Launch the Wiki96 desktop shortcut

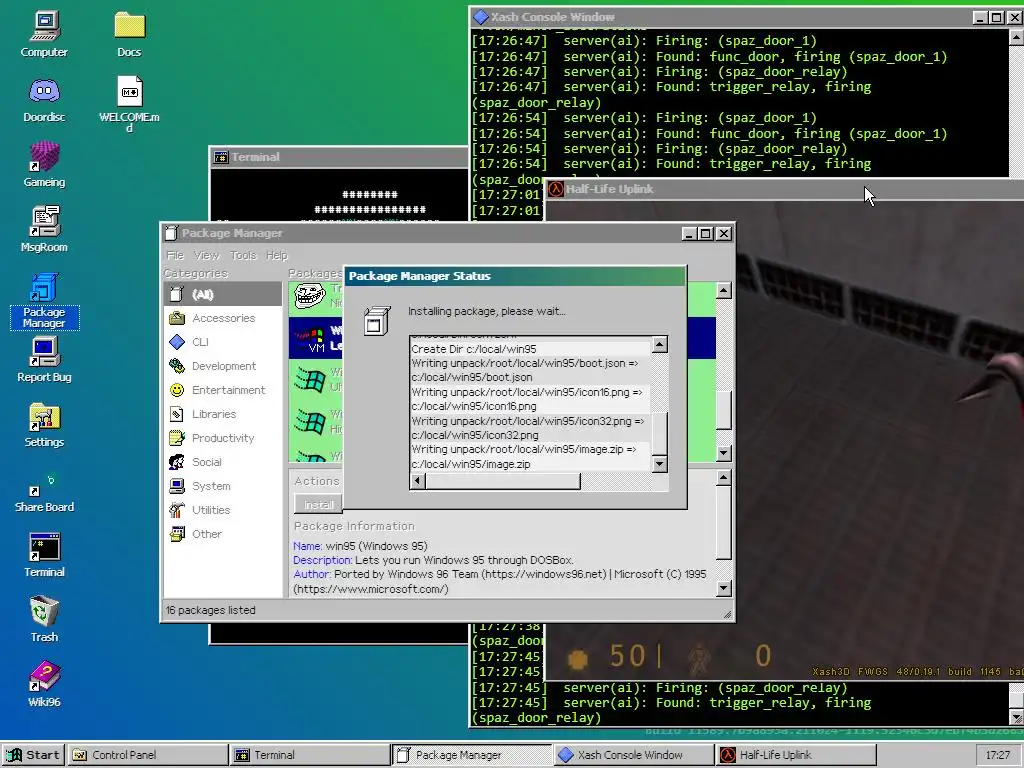[x=44, y=684]
